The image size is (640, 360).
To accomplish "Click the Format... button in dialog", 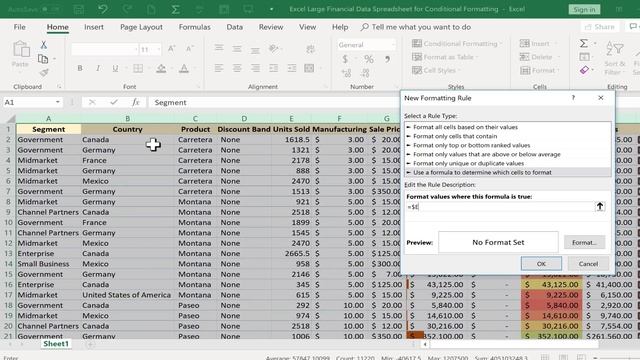I will click(x=584, y=242).
